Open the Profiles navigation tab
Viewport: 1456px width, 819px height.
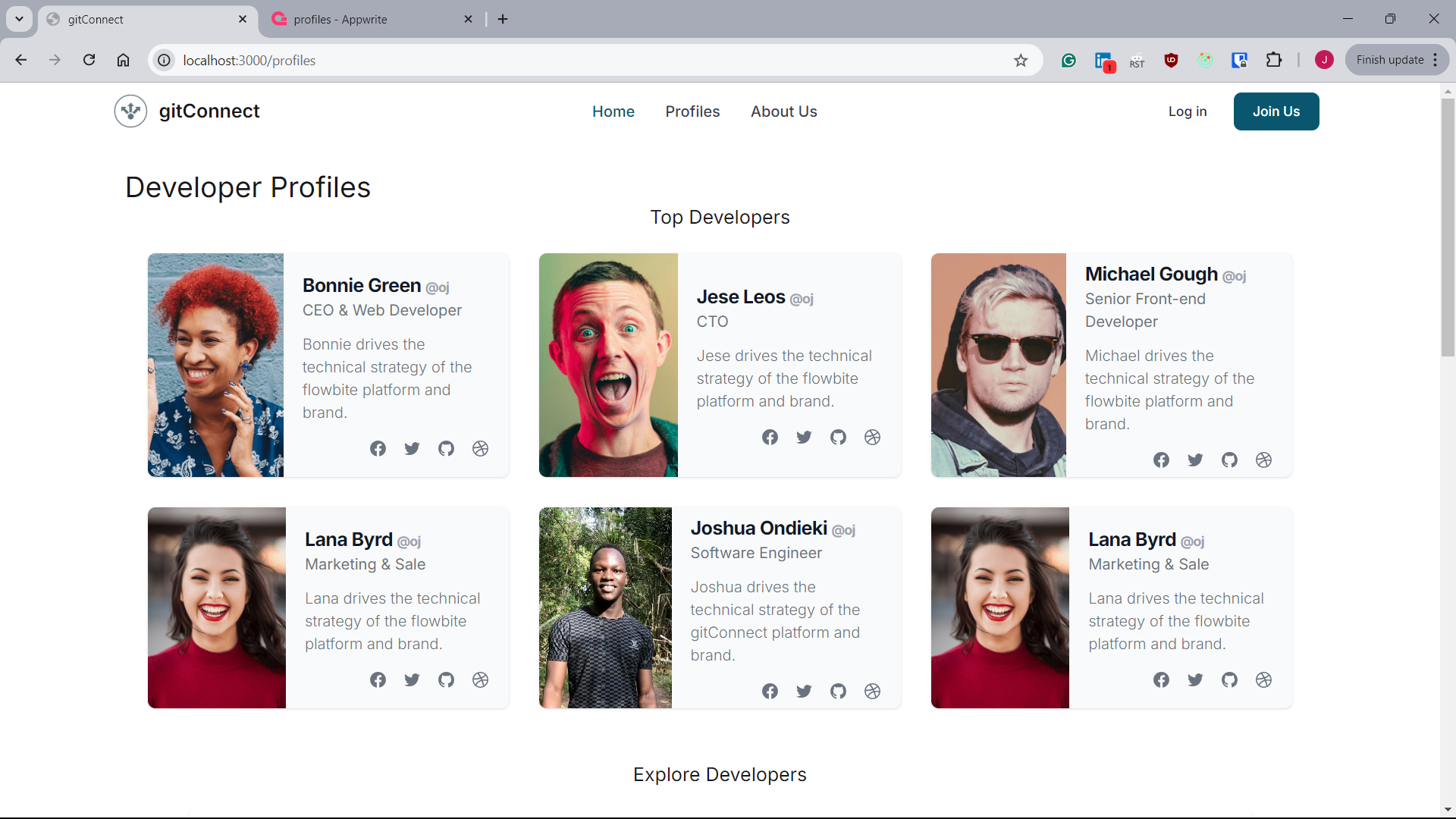tap(692, 111)
